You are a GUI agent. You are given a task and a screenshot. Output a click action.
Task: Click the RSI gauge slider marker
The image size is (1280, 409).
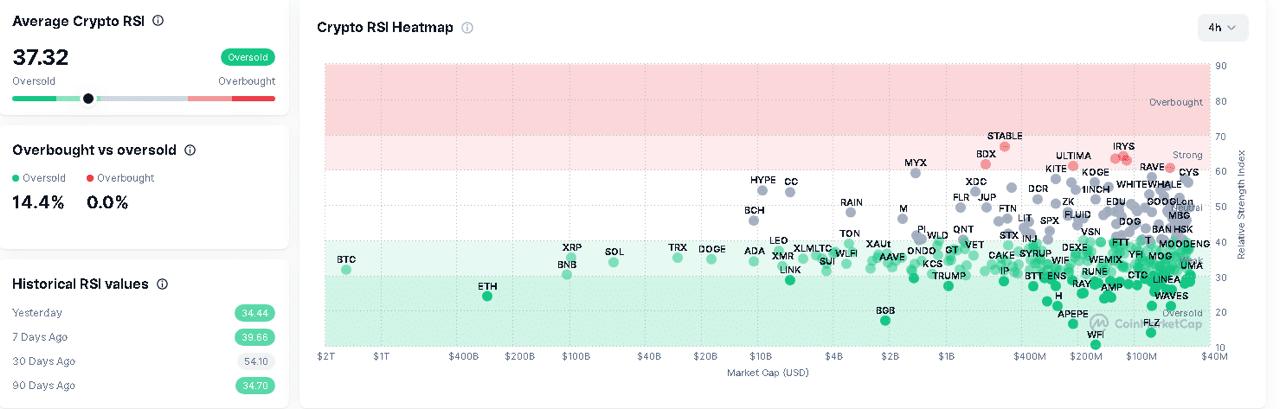88,98
